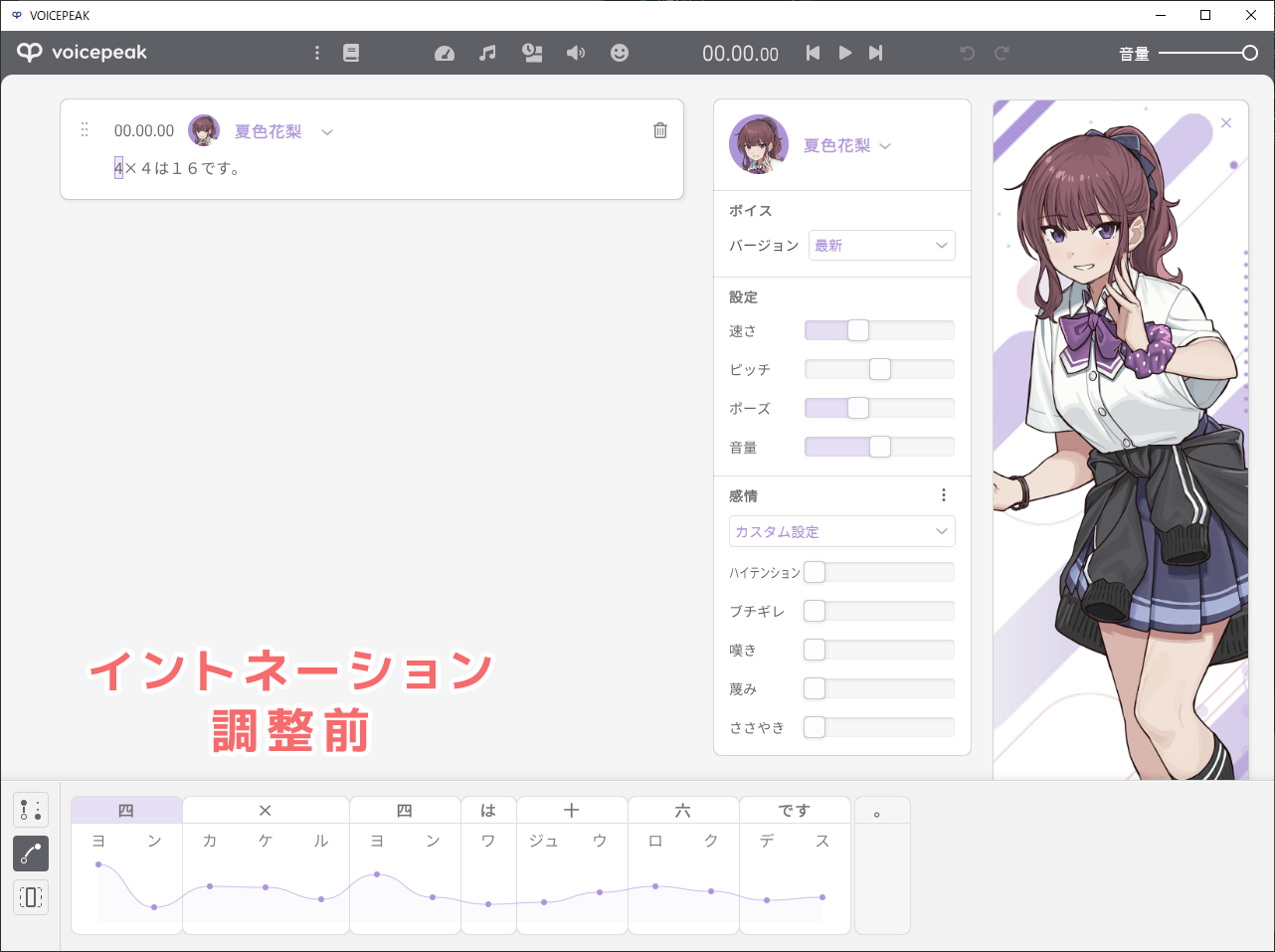Select the accent dots edit mode icon
The height and width of the screenshot is (952, 1275).
coord(31,810)
